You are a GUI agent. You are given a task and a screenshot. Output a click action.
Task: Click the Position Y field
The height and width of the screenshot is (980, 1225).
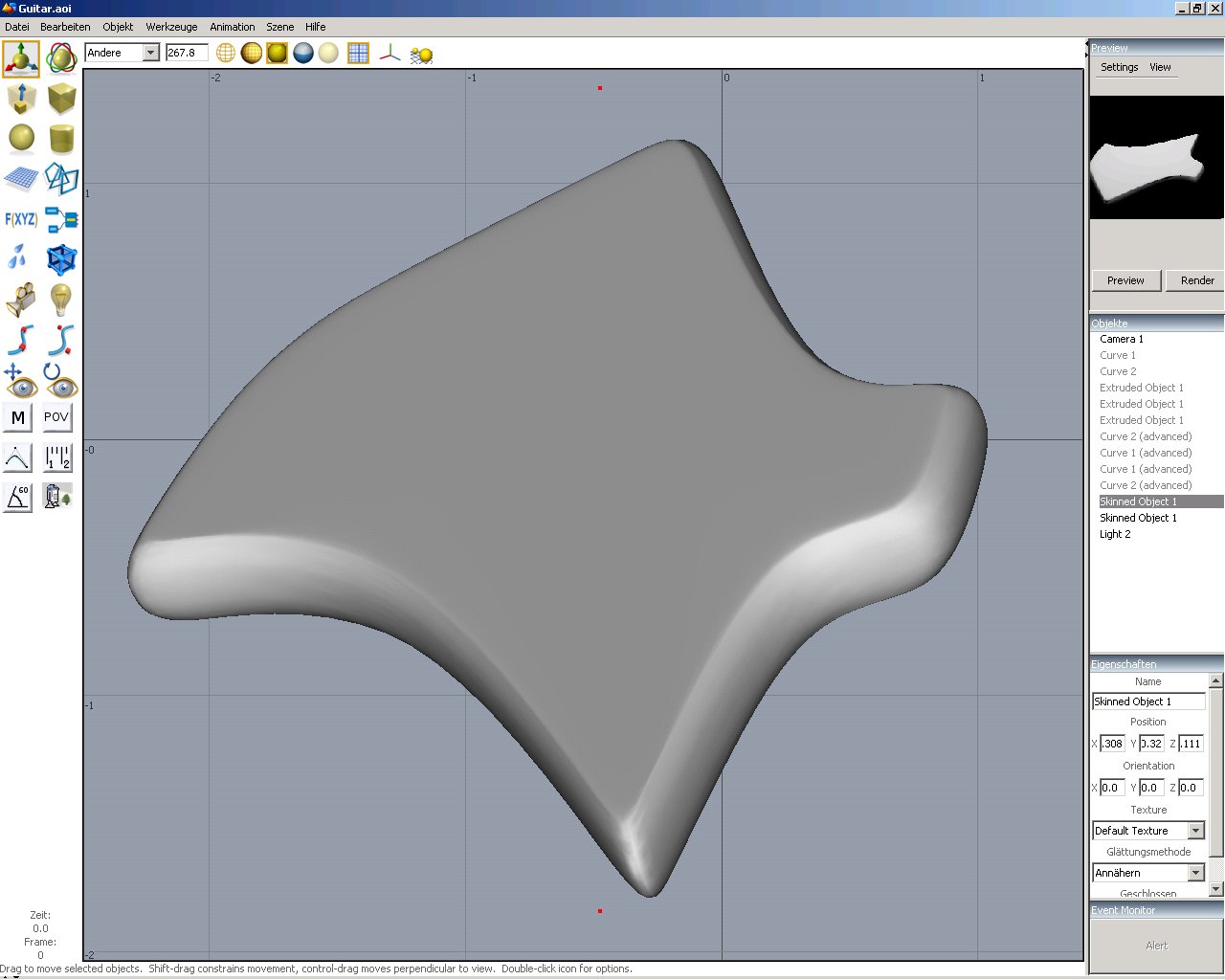coord(1151,744)
